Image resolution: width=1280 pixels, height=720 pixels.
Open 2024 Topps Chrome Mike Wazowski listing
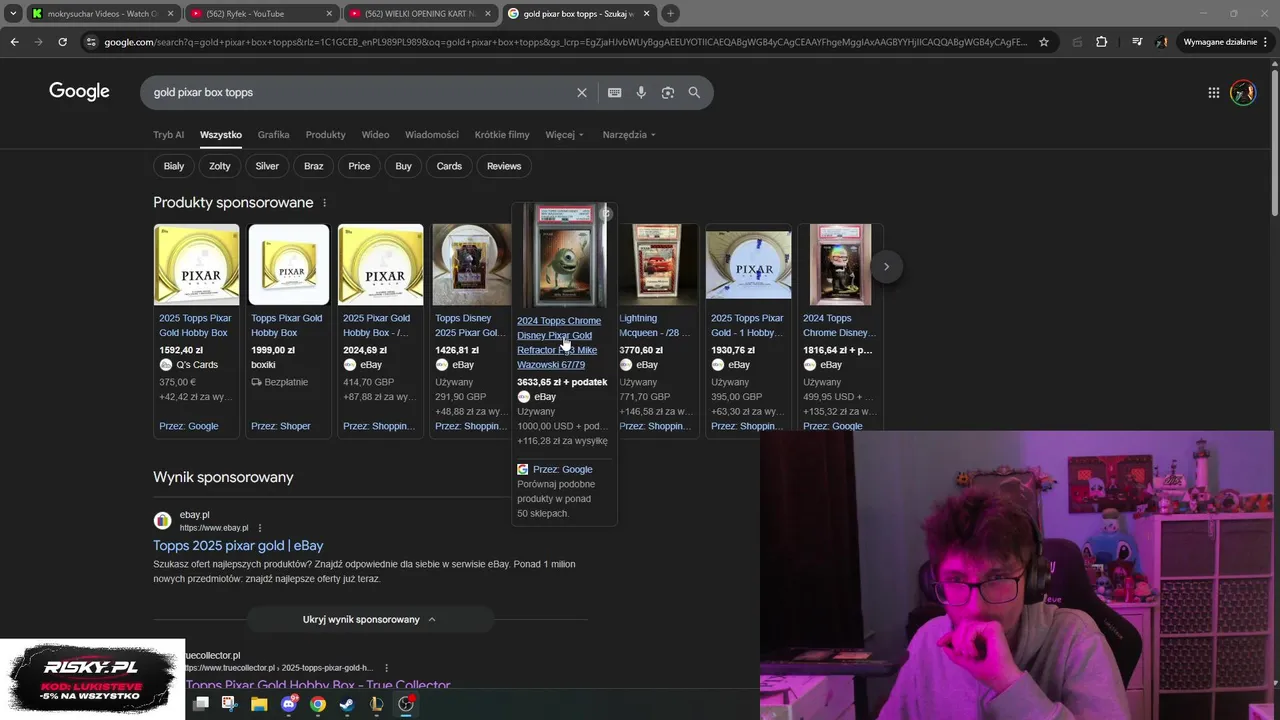559,343
